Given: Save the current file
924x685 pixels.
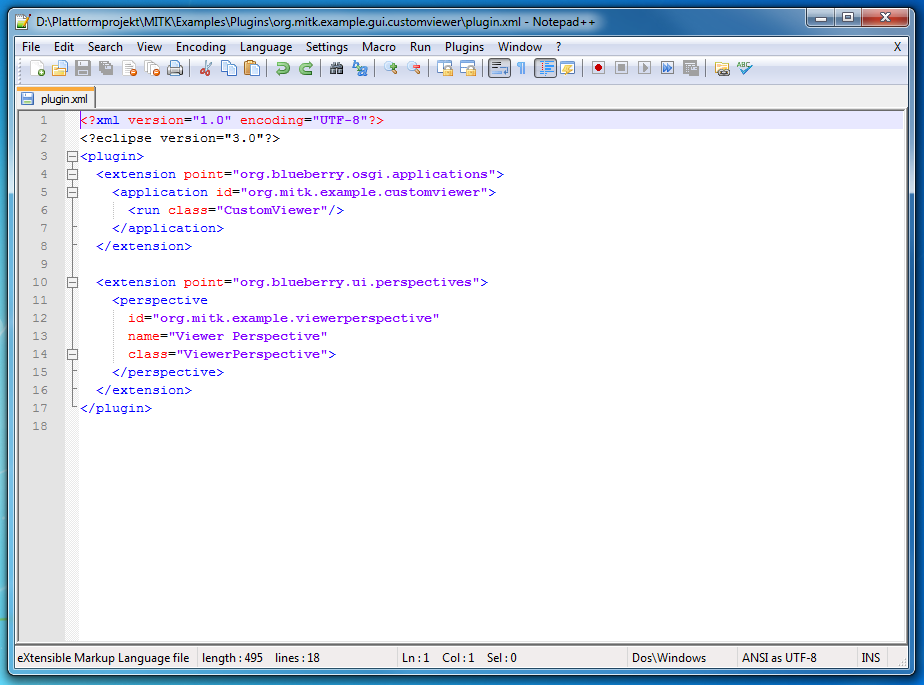Looking at the screenshot, I should click(x=82, y=68).
